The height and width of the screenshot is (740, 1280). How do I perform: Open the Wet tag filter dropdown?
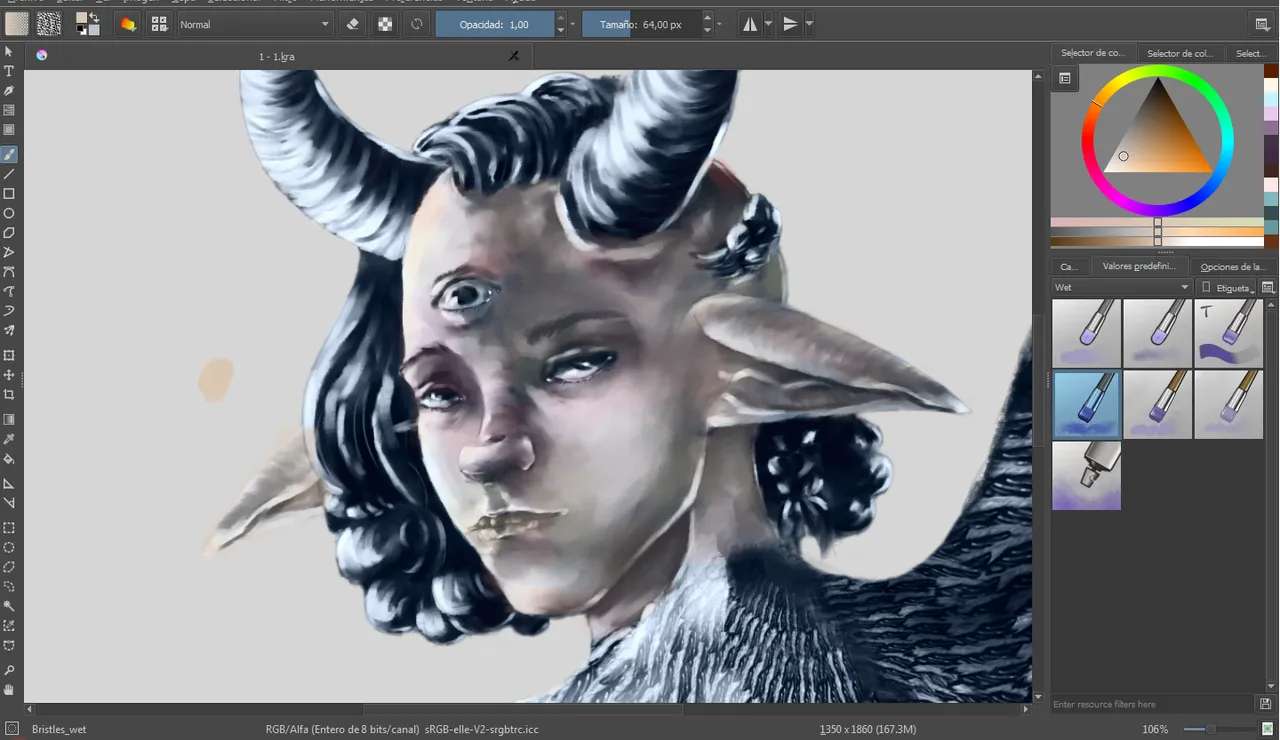1122,287
